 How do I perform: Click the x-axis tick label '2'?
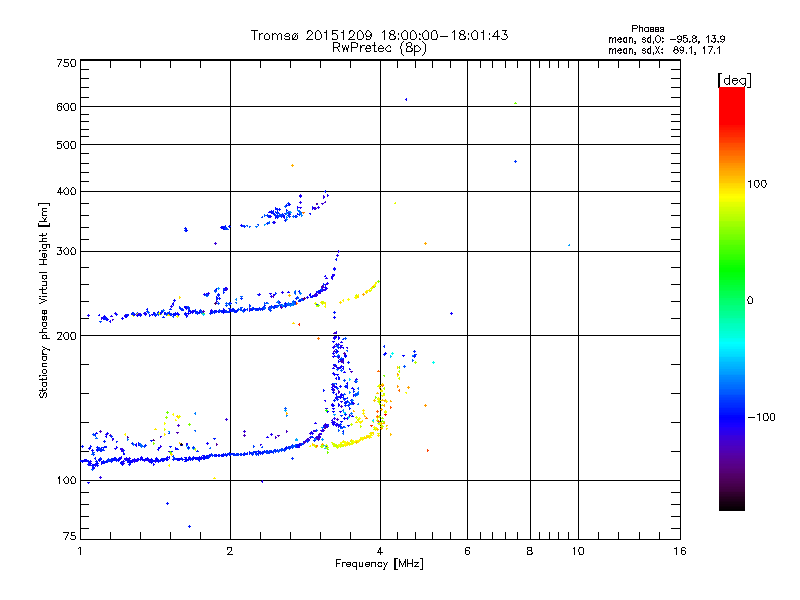pos(230,551)
